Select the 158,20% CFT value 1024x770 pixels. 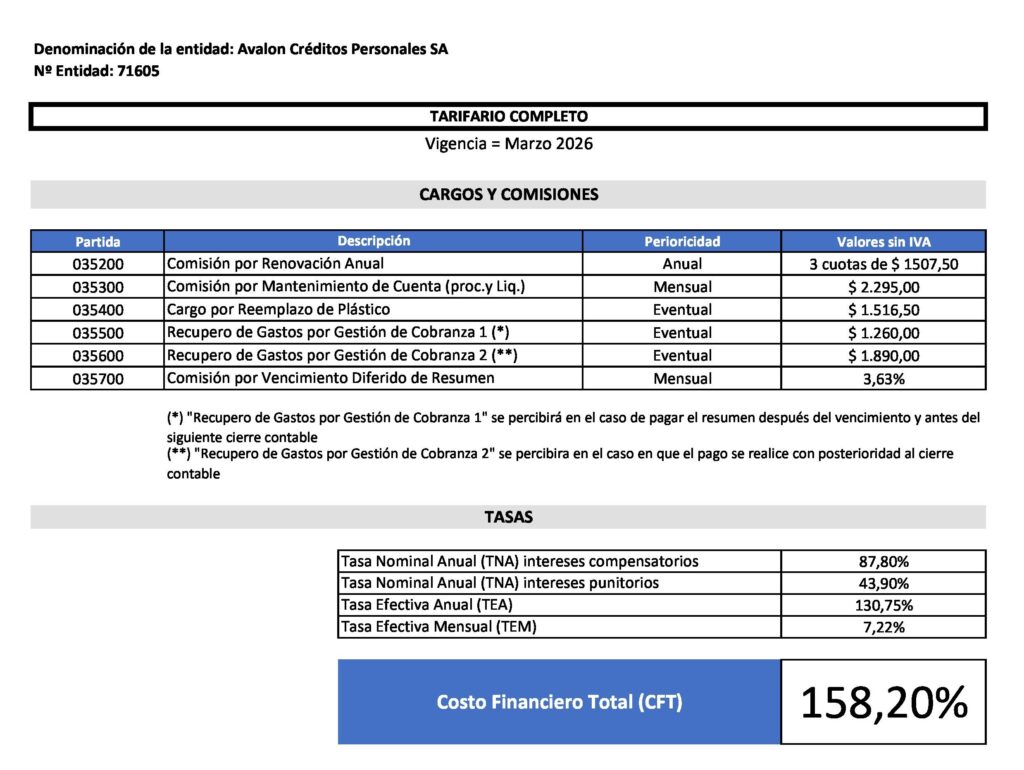click(883, 703)
